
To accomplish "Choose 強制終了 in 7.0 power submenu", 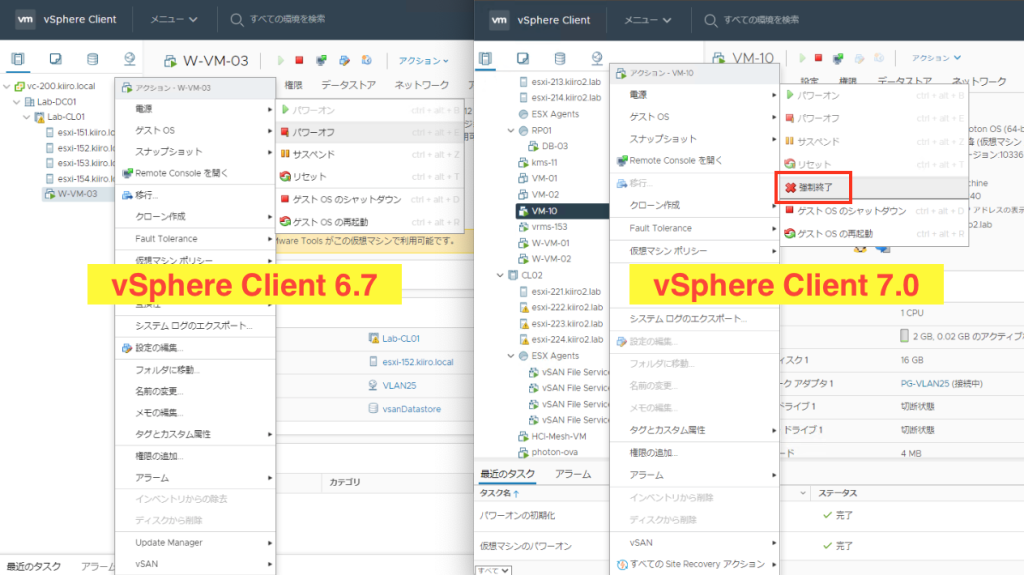I will 874,188.
